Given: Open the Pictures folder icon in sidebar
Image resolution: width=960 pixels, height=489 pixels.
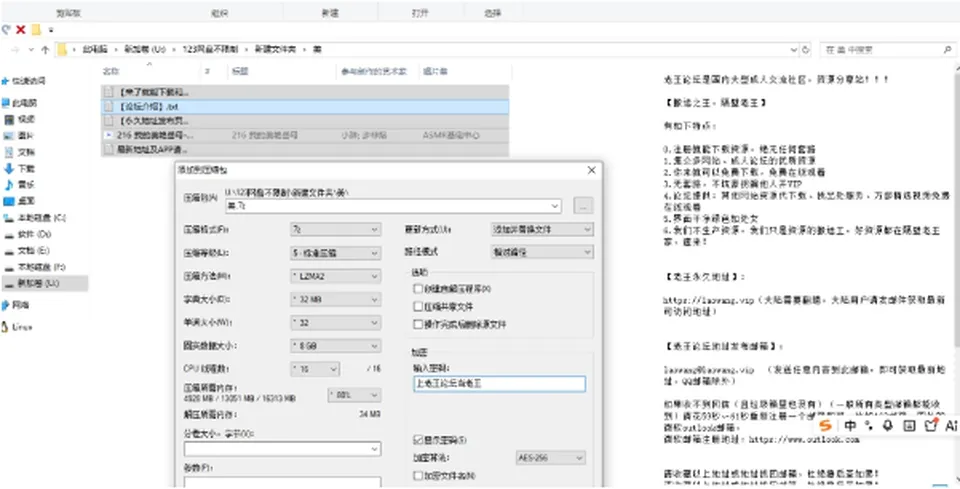Looking at the screenshot, I should [9, 135].
